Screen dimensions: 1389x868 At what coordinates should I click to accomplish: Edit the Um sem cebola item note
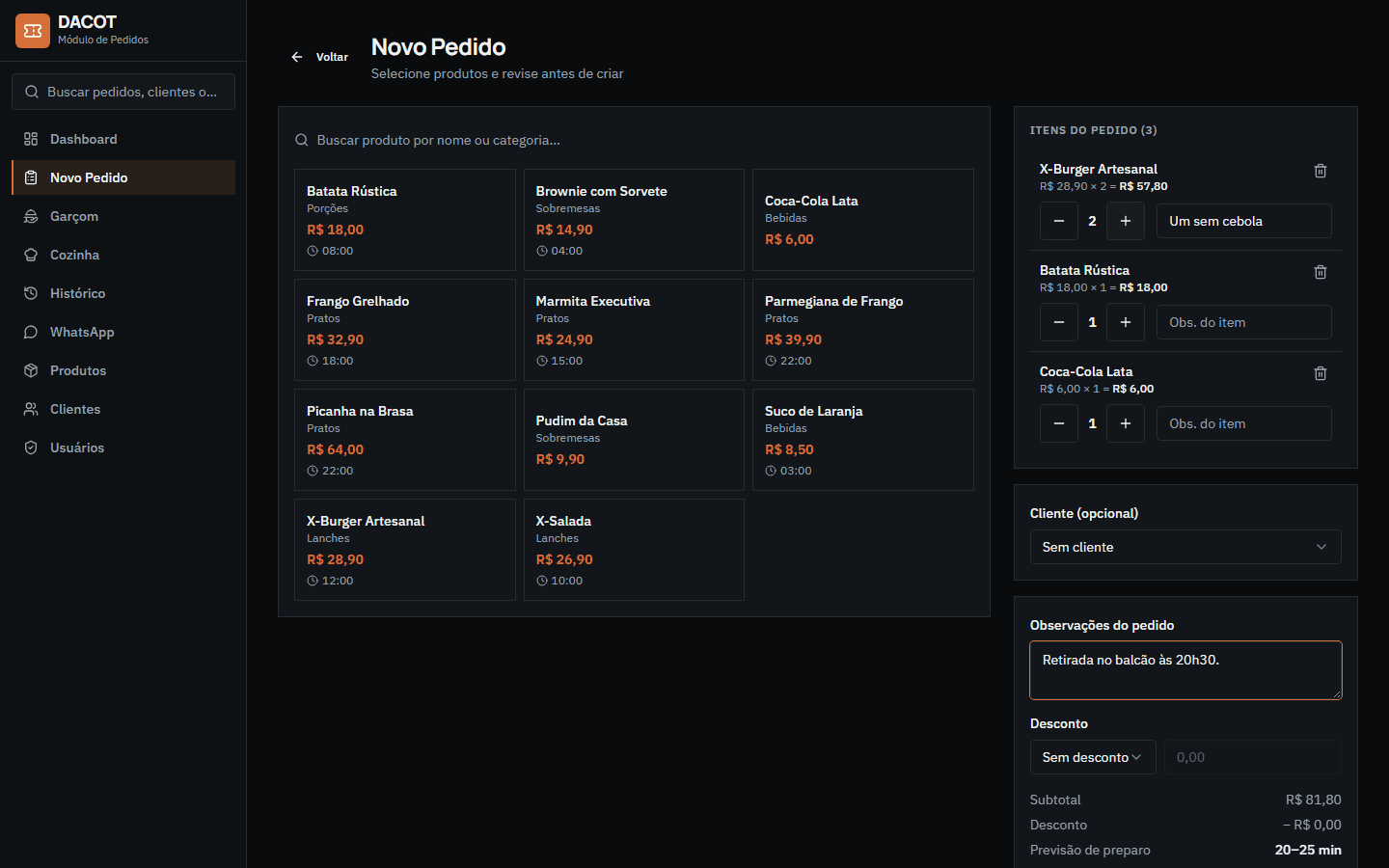point(1244,221)
